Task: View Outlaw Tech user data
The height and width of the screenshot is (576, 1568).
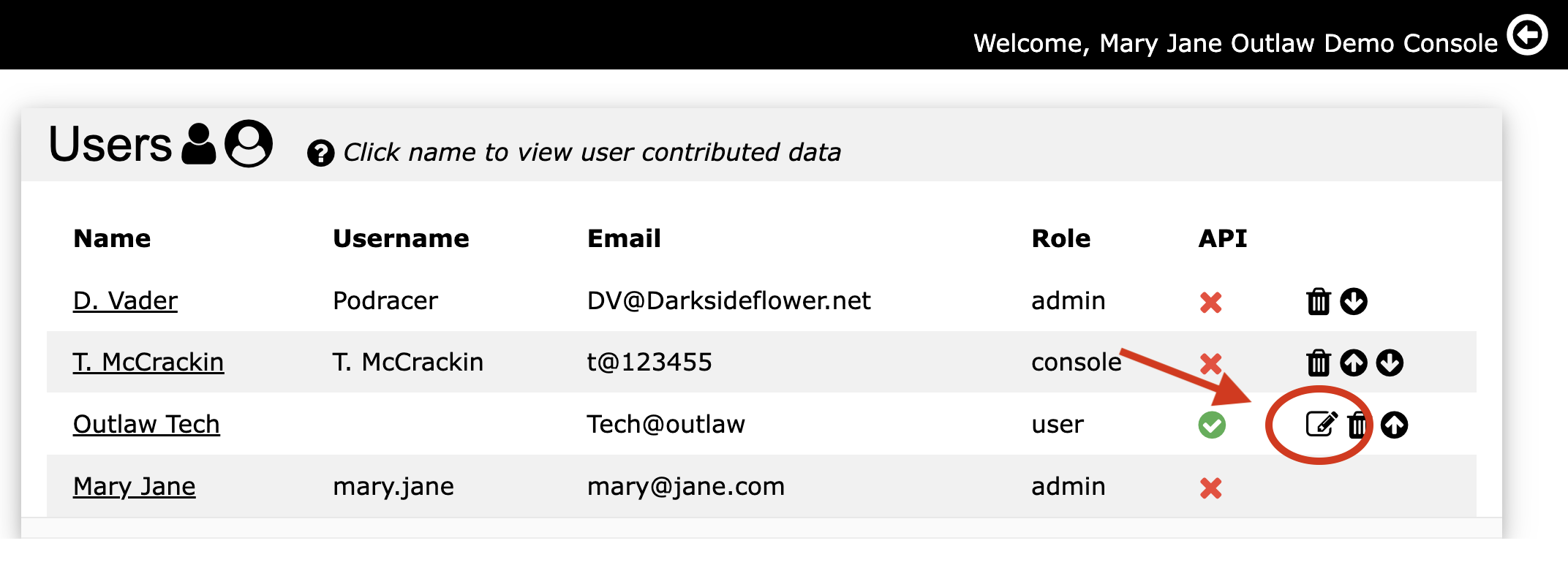Action: point(146,424)
